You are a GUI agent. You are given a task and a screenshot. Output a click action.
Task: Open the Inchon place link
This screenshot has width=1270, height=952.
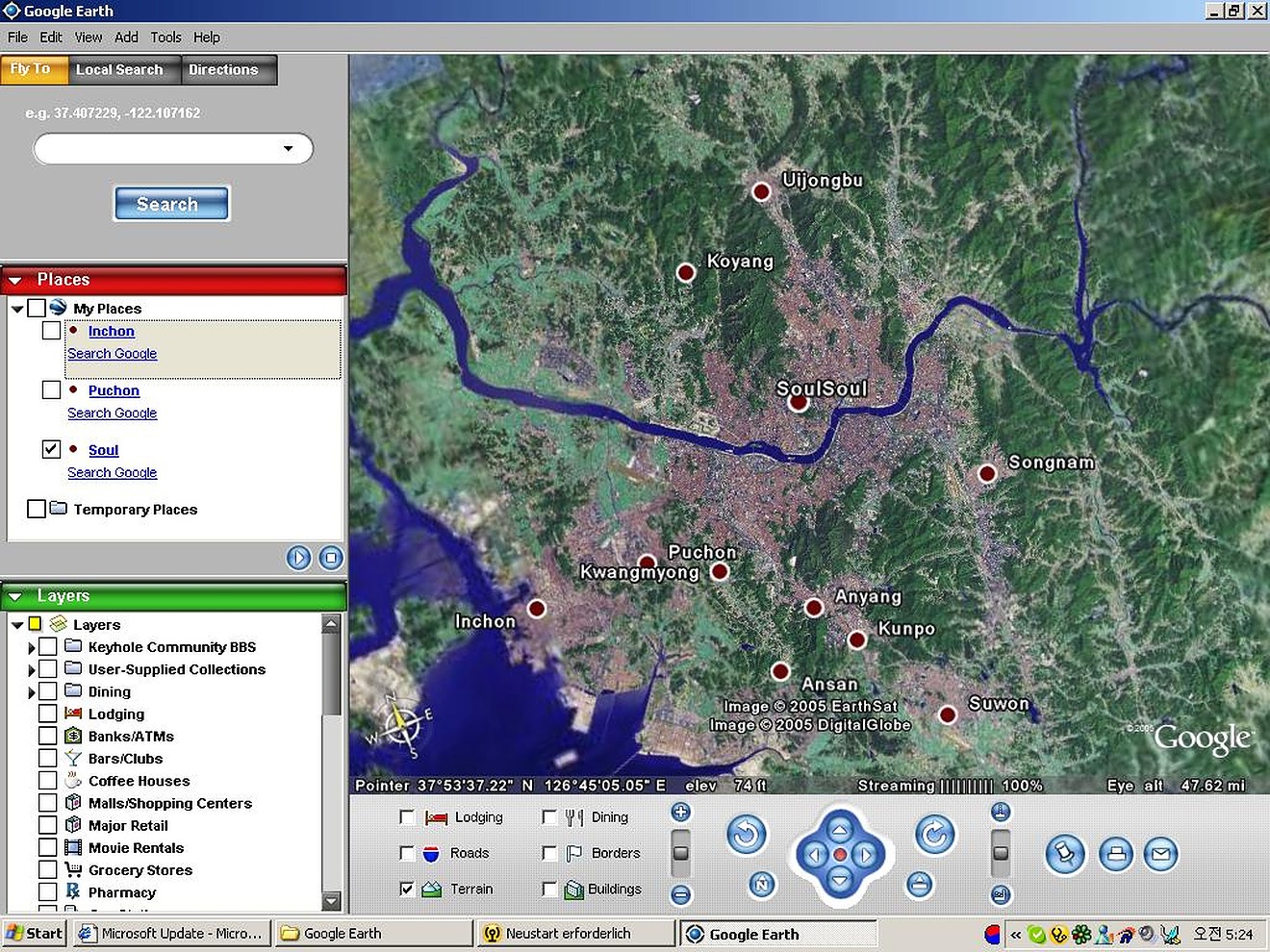pyautogui.click(x=112, y=331)
